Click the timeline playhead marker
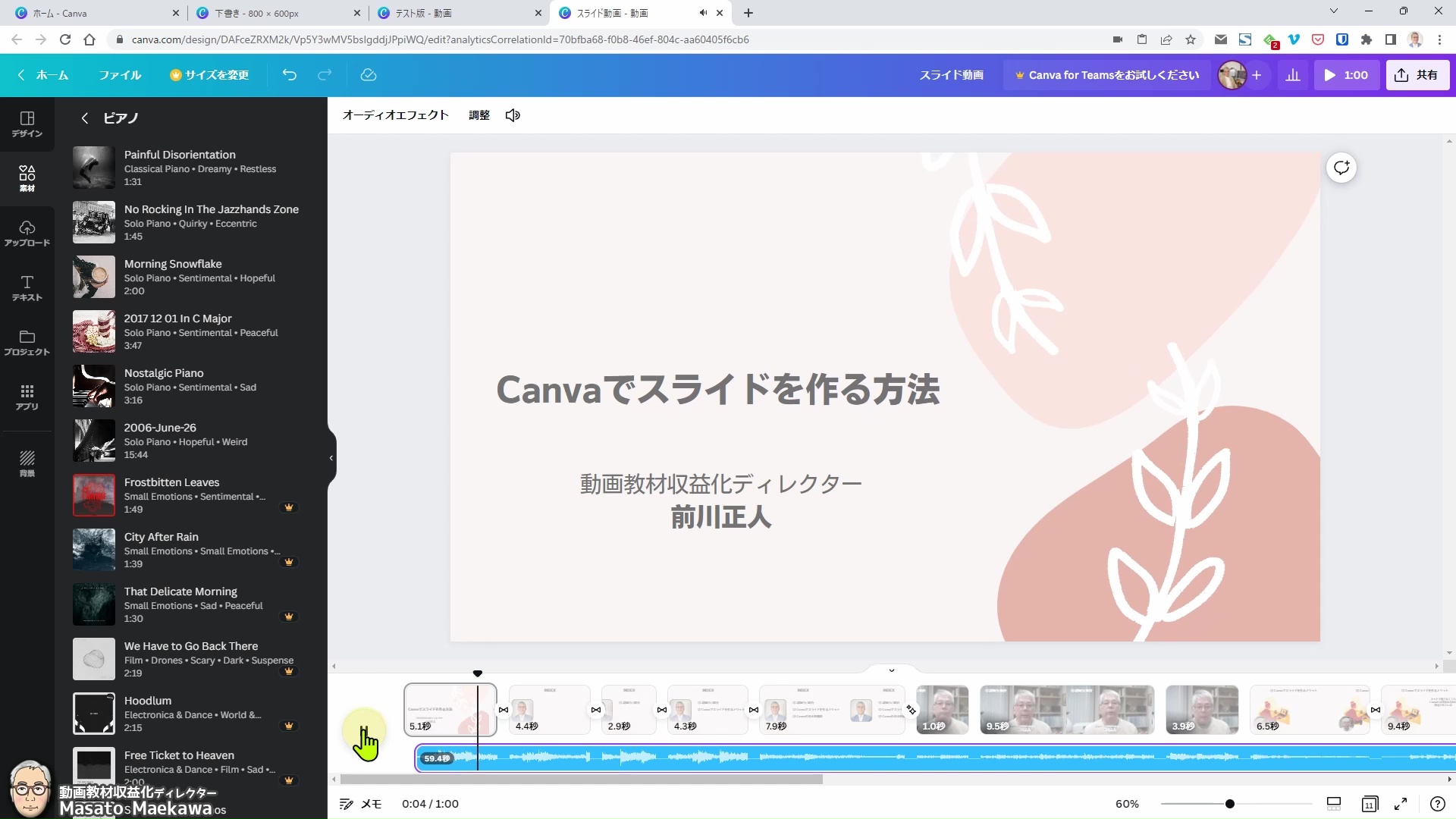Screen dimensions: 1456x819 (x=478, y=673)
